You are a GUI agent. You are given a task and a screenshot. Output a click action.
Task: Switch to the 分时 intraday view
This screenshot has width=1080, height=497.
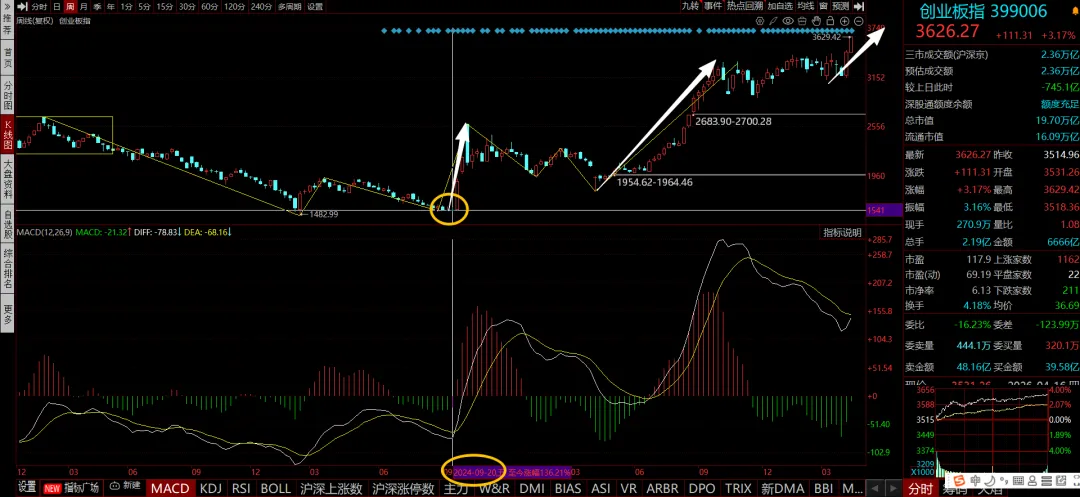(39, 7)
